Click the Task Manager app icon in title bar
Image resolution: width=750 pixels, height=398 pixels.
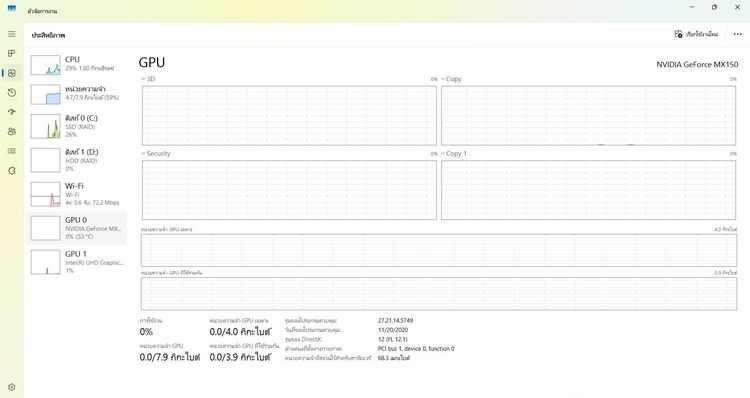(11, 8)
